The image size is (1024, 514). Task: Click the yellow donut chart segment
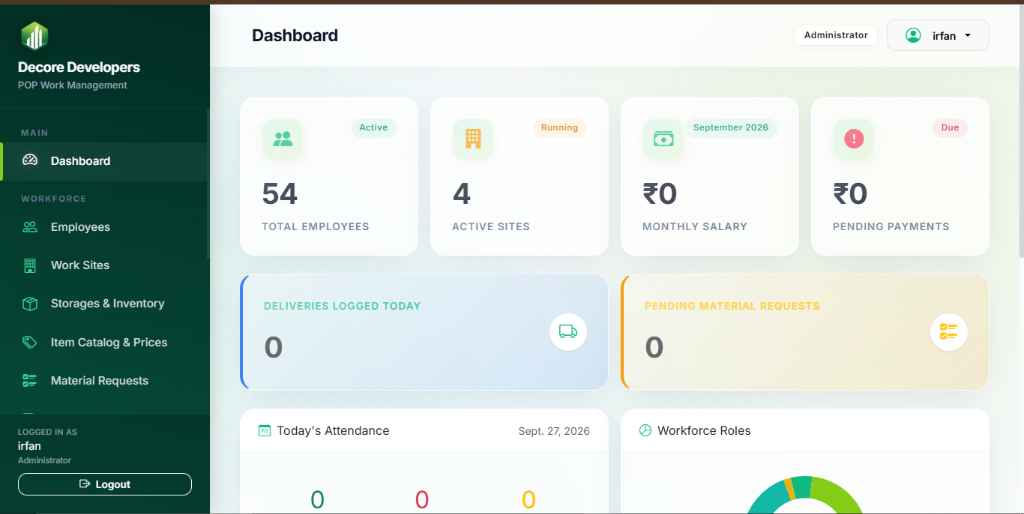pyautogui.click(x=789, y=489)
